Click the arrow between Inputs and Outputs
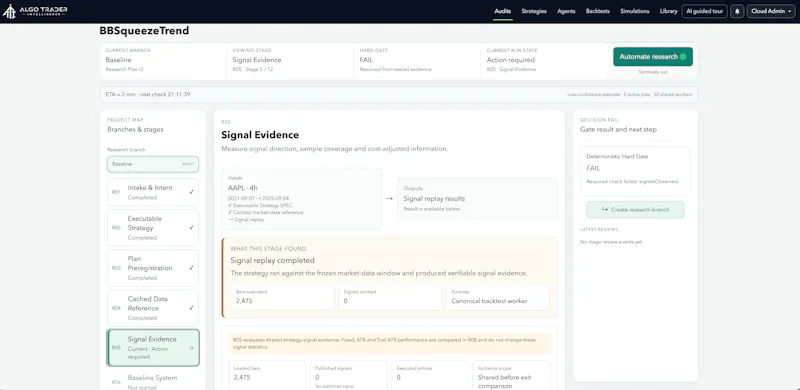The width and height of the screenshot is (800, 390). [389, 199]
